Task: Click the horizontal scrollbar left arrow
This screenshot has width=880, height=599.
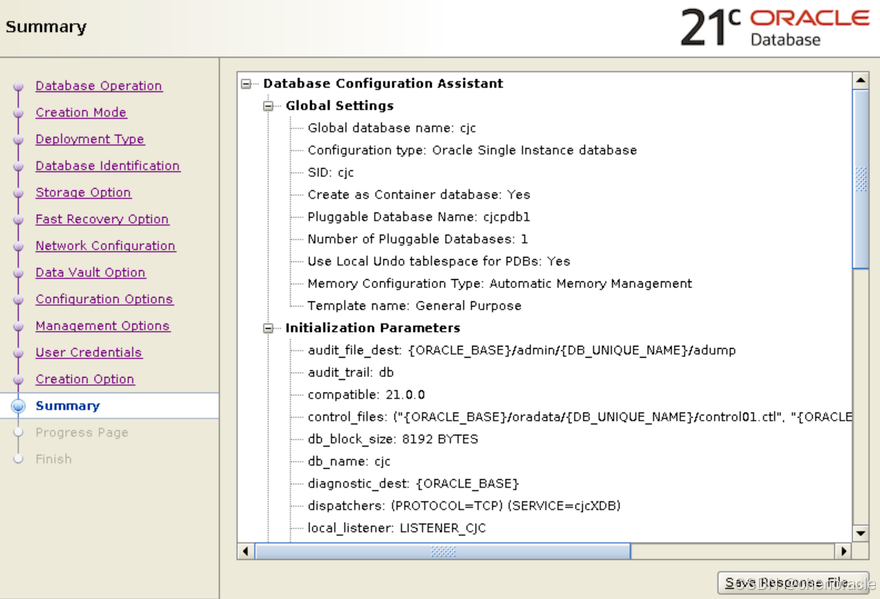Action: (x=245, y=551)
